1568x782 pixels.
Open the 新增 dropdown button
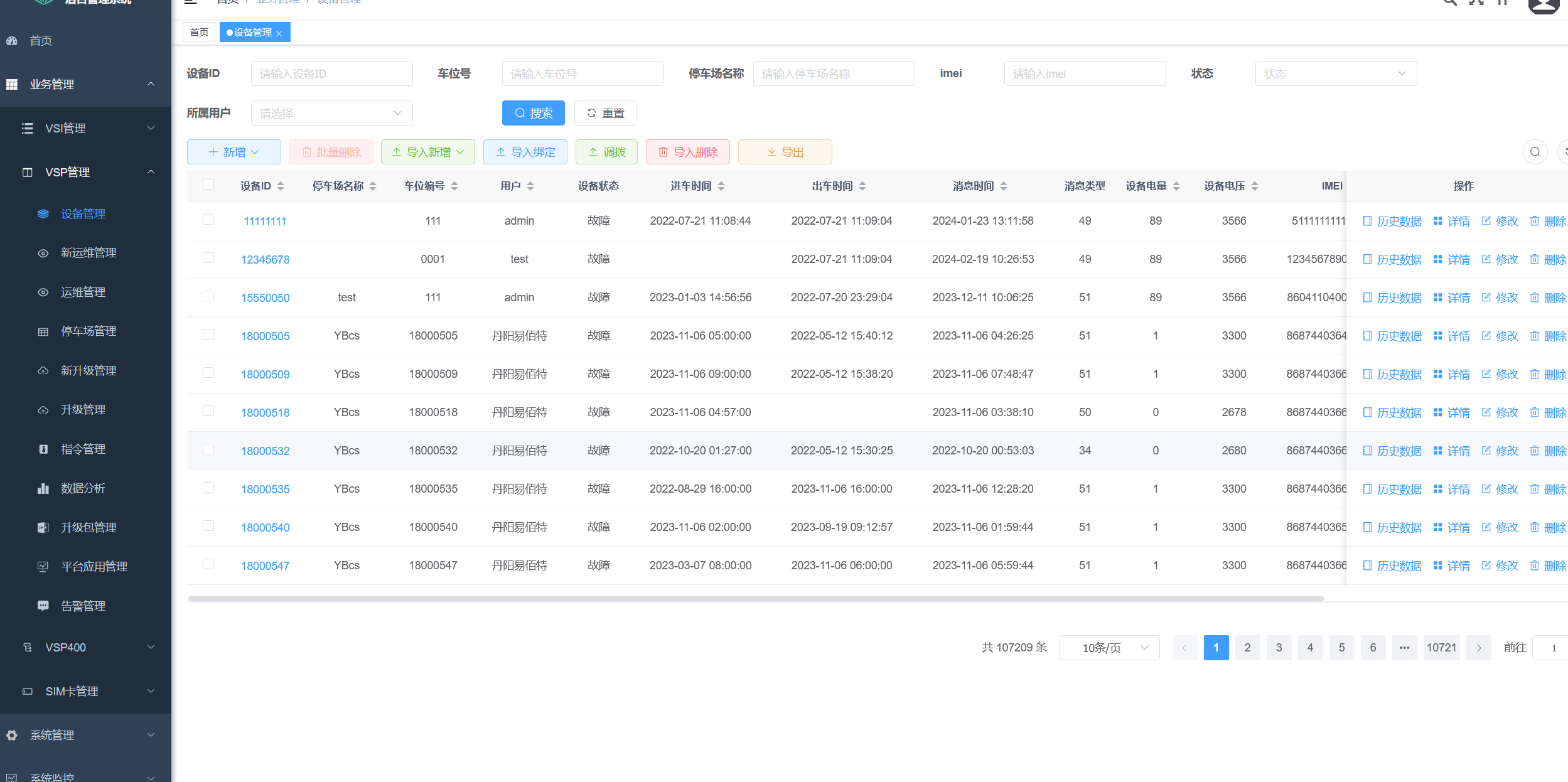[234, 152]
